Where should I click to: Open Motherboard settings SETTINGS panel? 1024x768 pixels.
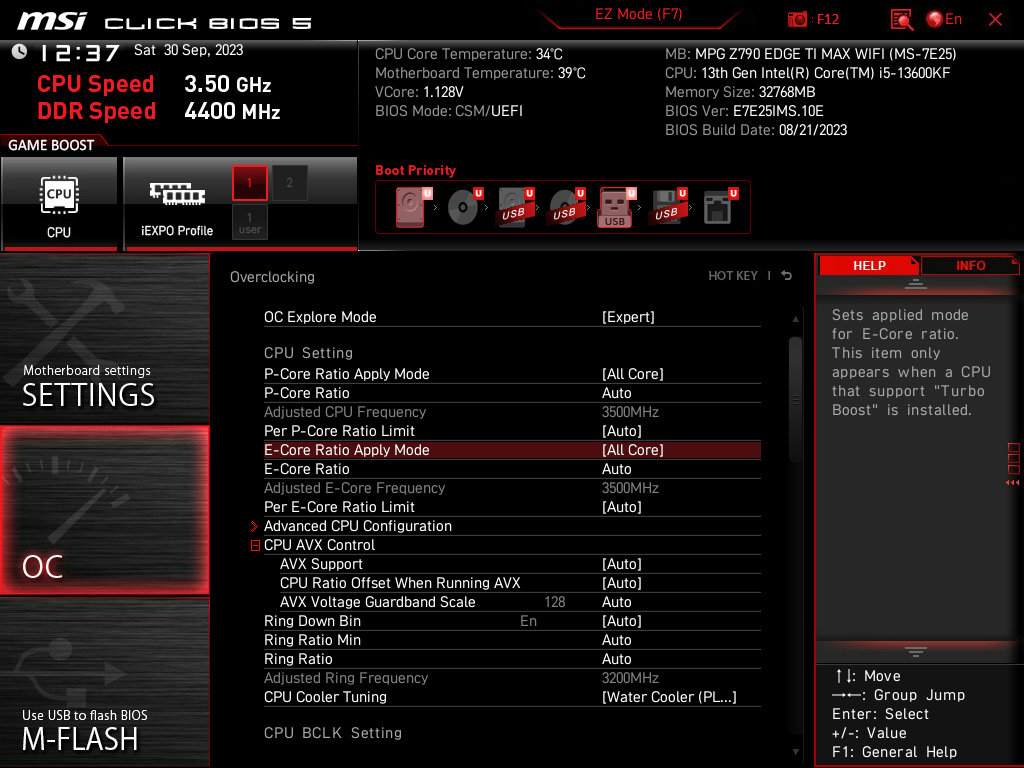click(104, 338)
